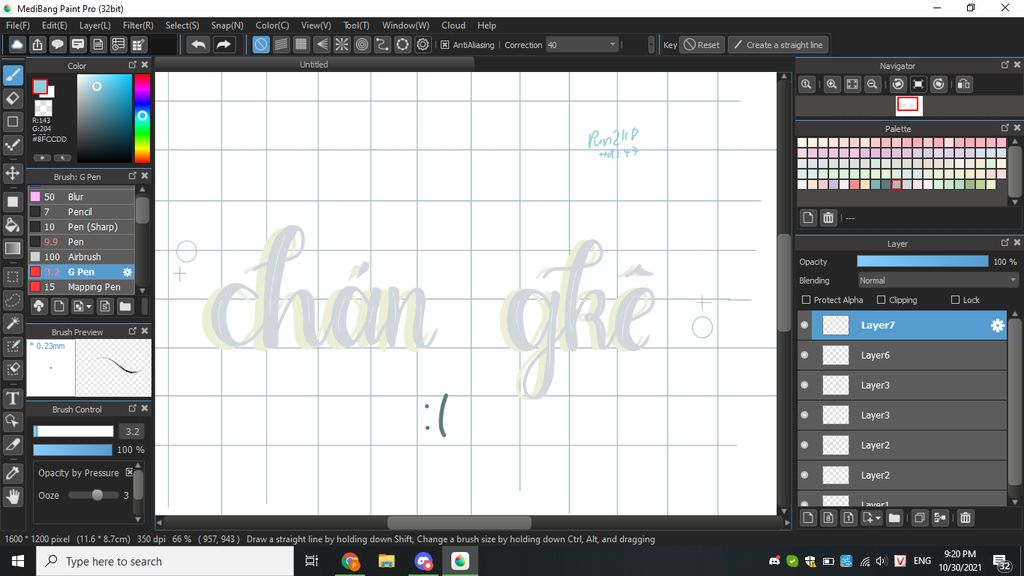Enable the radial snap guide
Viewport: 1024px width, 576px height.
(x=342, y=44)
